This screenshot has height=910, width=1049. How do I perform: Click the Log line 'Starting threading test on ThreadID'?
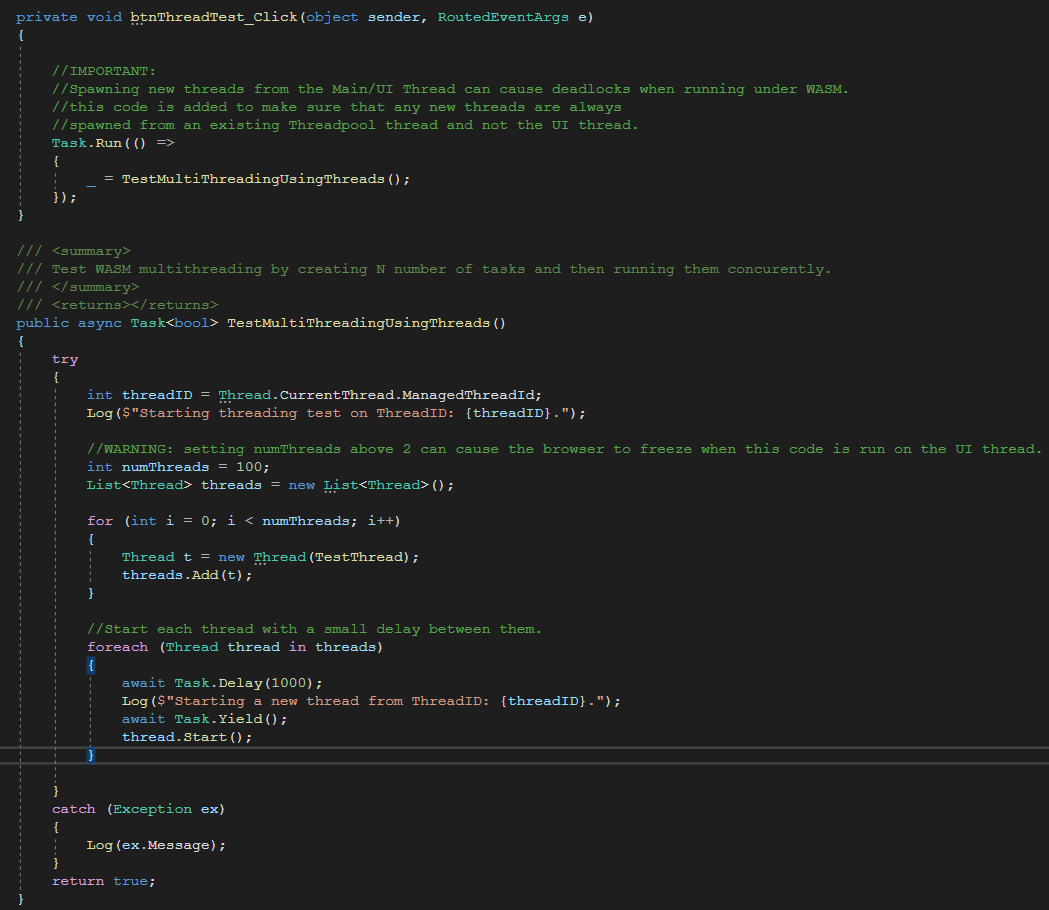coord(336,413)
